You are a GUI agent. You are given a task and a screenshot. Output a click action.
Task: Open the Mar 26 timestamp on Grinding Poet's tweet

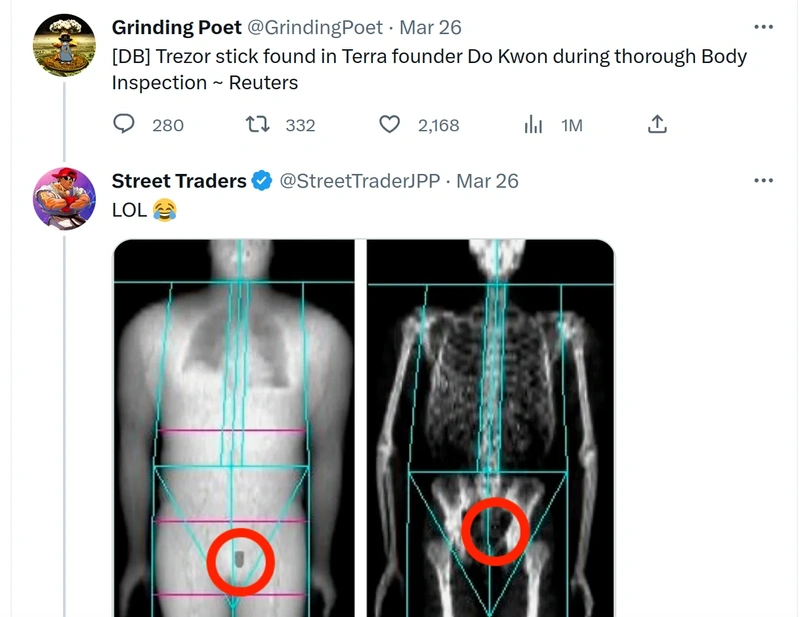click(430, 27)
